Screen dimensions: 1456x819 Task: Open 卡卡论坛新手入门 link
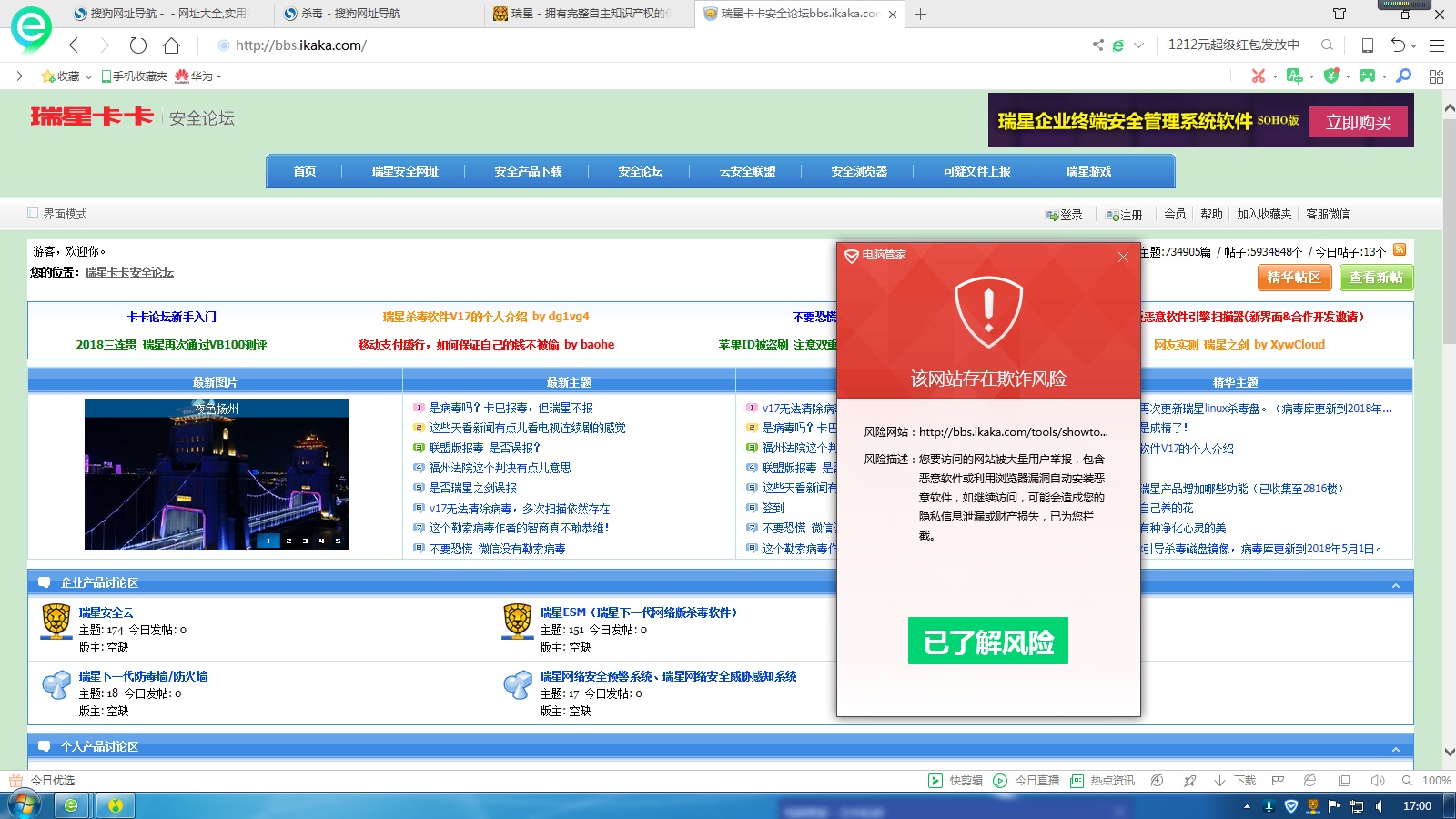pyautogui.click(x=172, y=317)
